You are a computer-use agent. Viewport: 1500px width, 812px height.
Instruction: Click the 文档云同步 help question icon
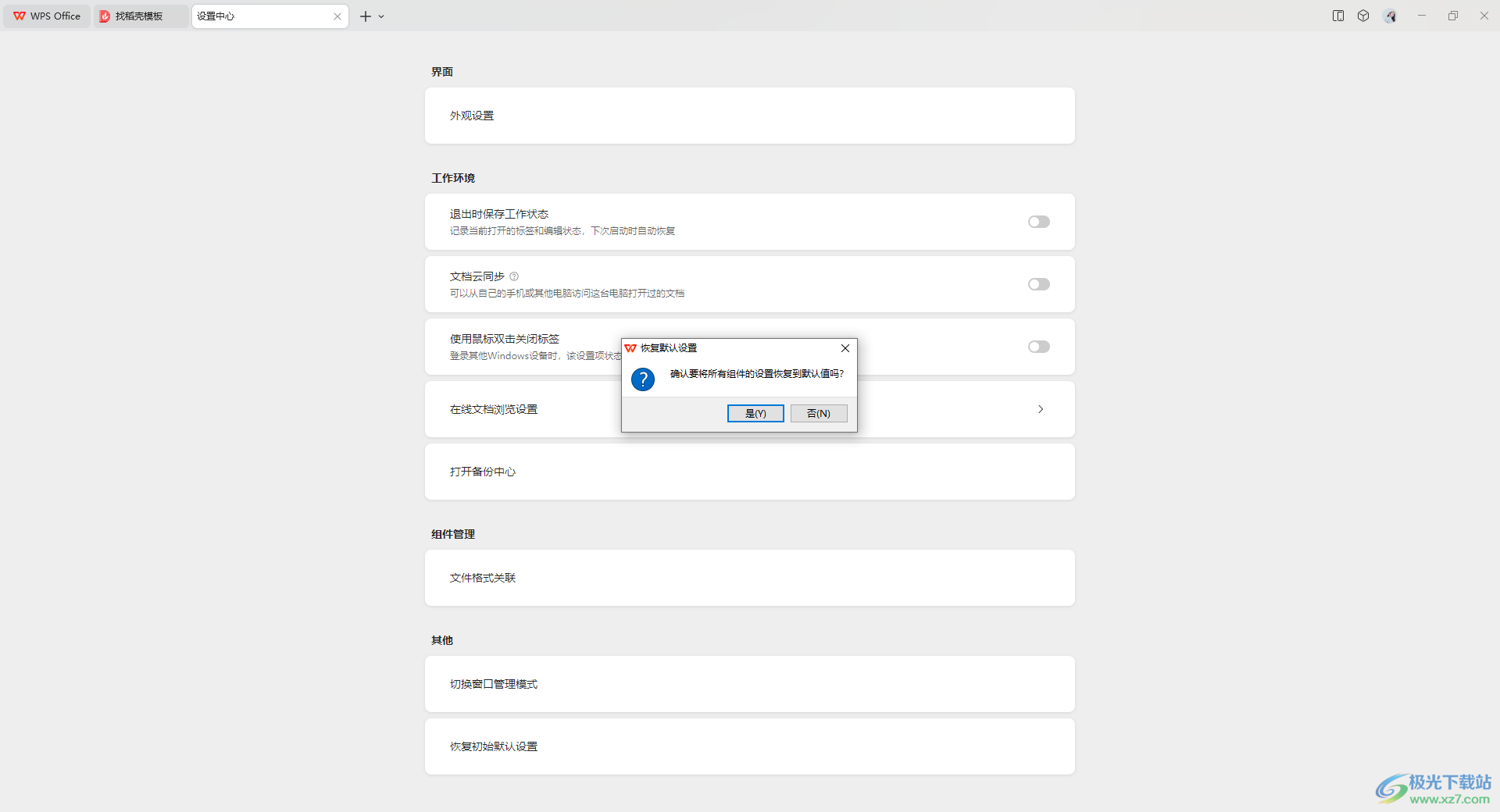(x=514, y=276)
